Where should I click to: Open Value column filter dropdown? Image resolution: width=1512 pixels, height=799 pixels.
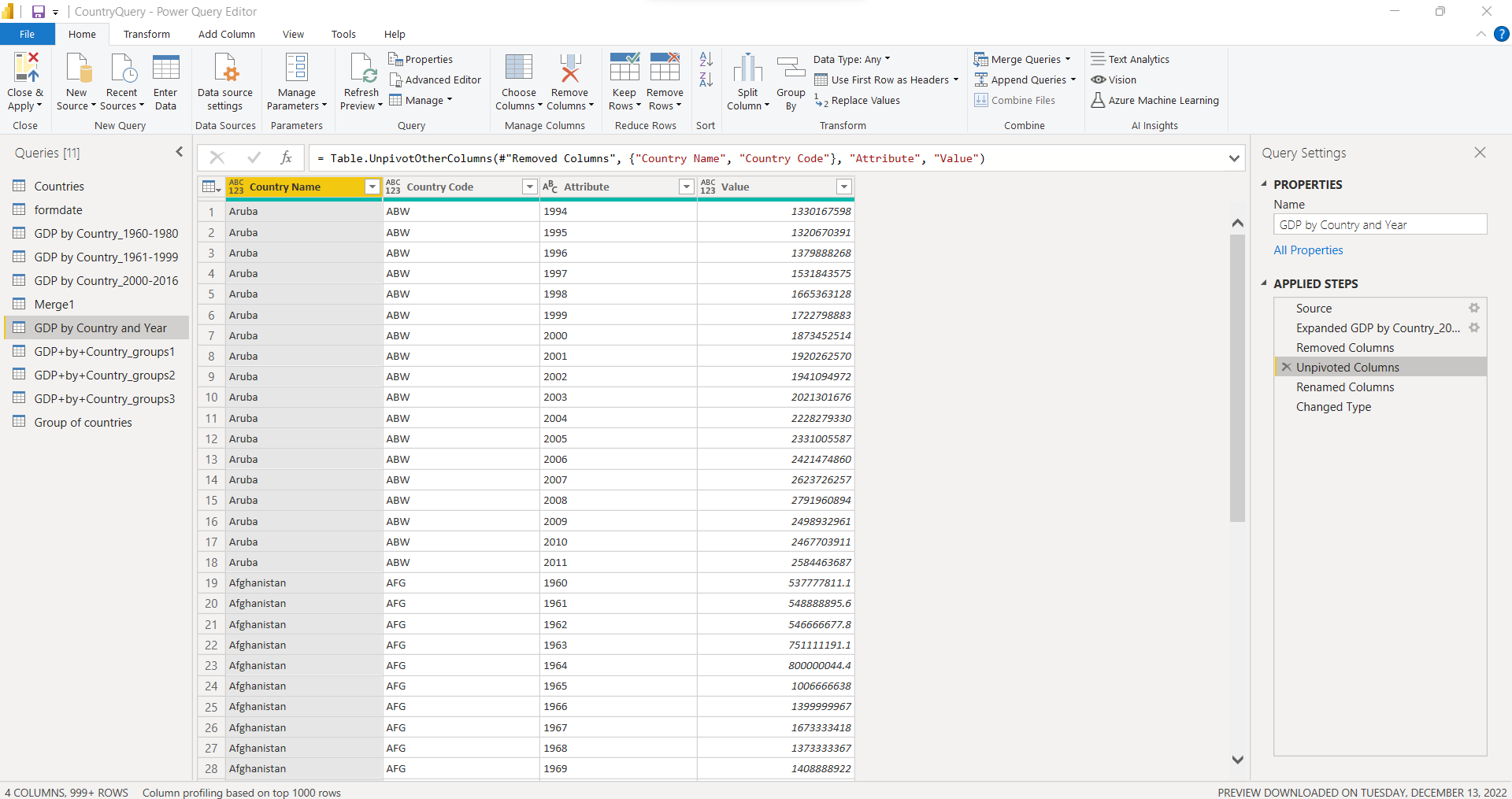pos(844,187)
